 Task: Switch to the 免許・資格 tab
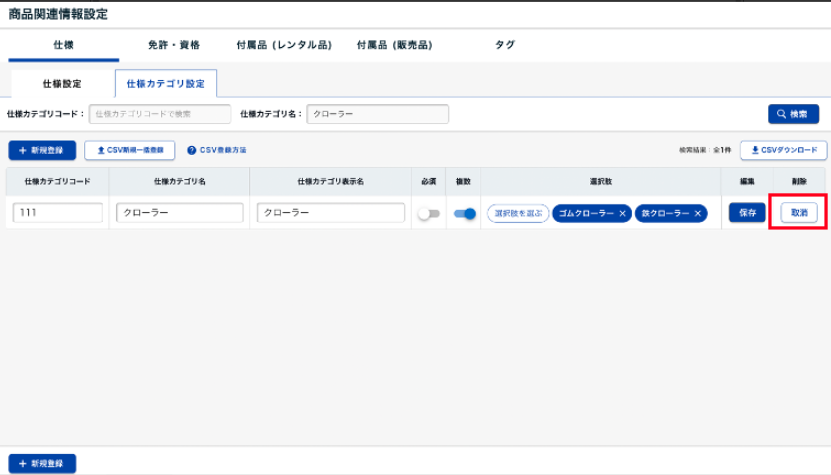click(173, 45)
